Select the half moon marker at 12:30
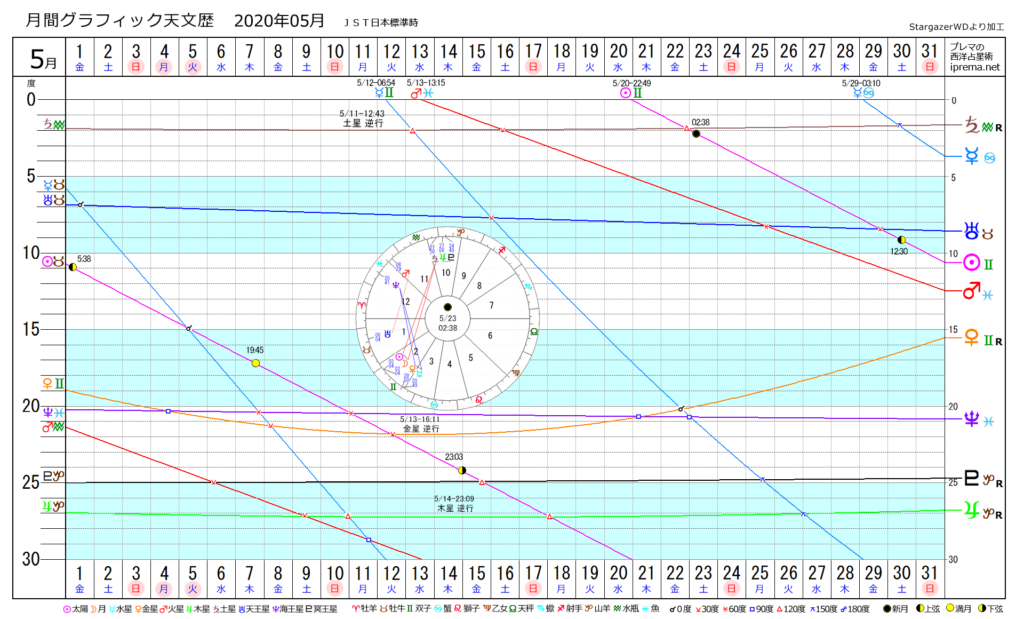Viewport: 1024px width, 619px height. point(902,240)
